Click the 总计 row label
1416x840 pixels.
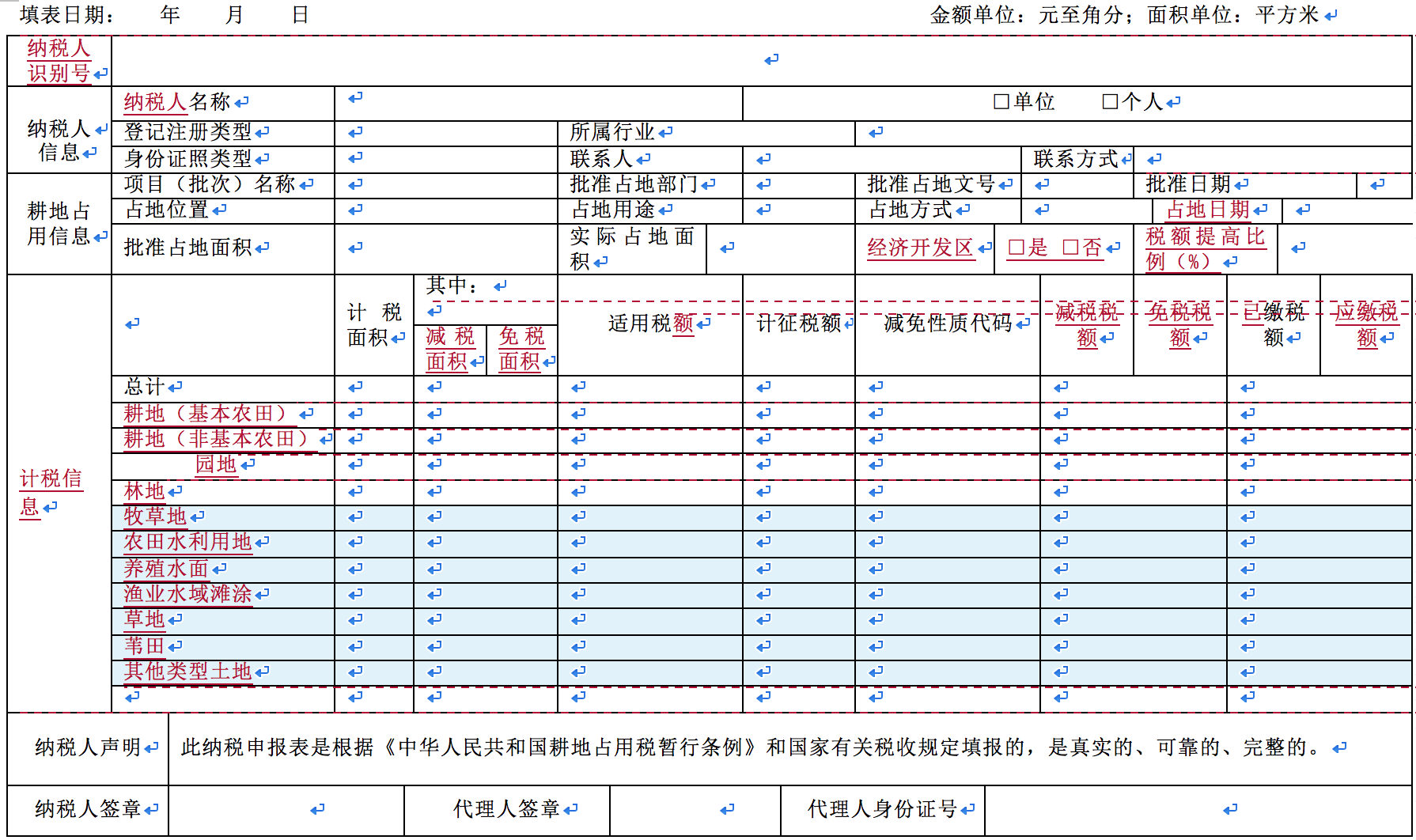(x=145, y=387)
